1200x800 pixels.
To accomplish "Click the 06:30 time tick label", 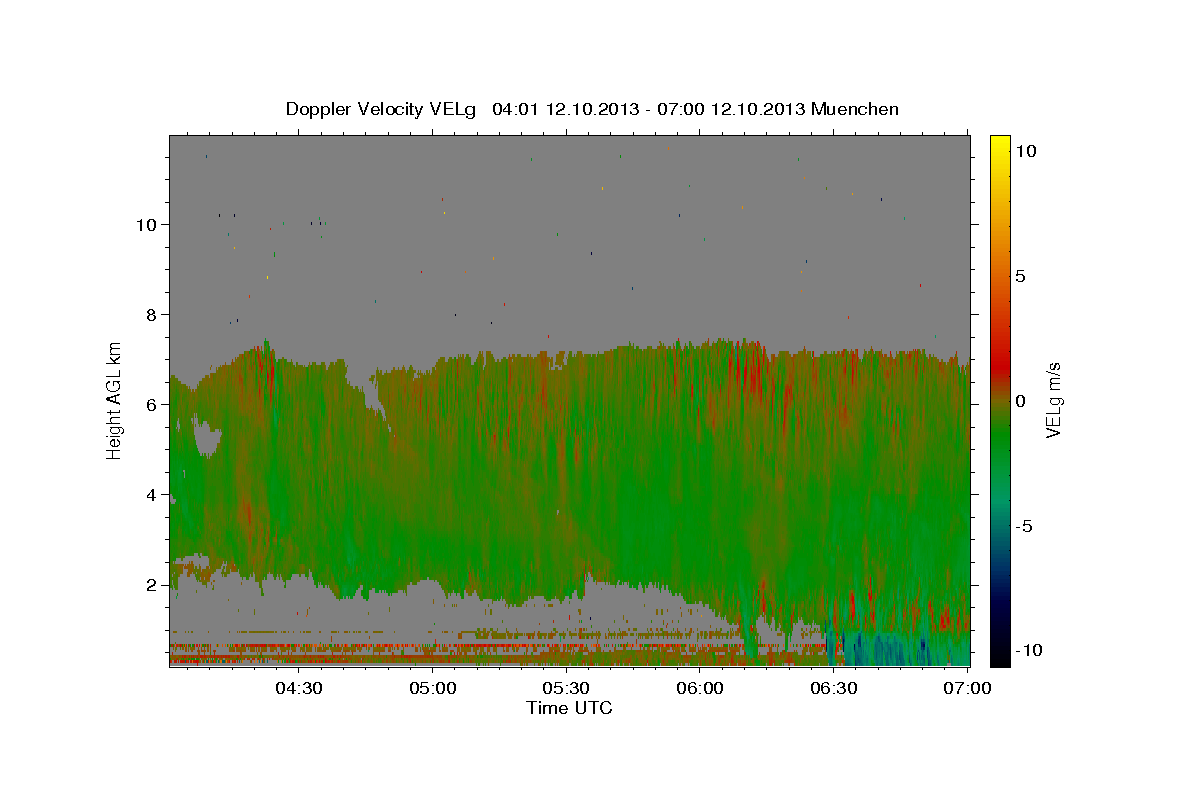I will [833, 688].
